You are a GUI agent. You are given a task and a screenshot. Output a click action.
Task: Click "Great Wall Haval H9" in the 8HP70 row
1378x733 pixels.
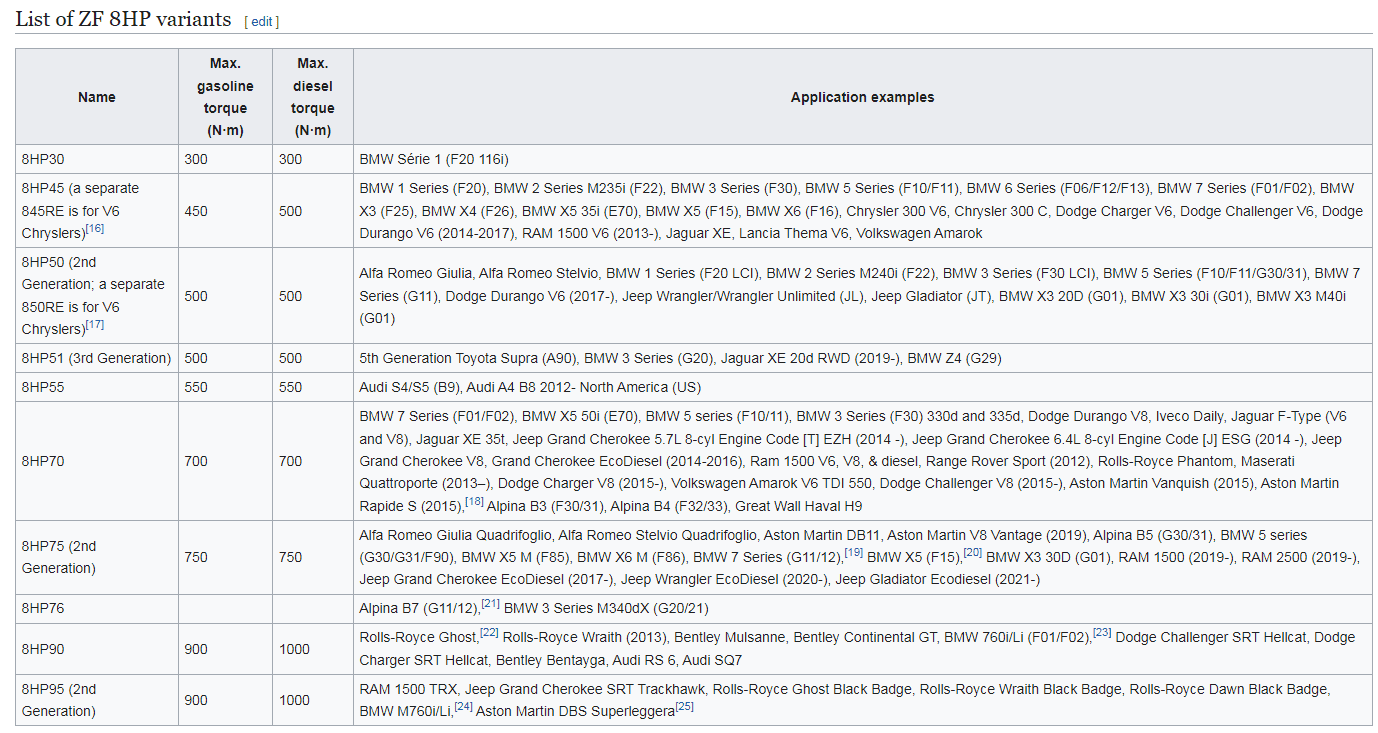(x=799, y=506)
